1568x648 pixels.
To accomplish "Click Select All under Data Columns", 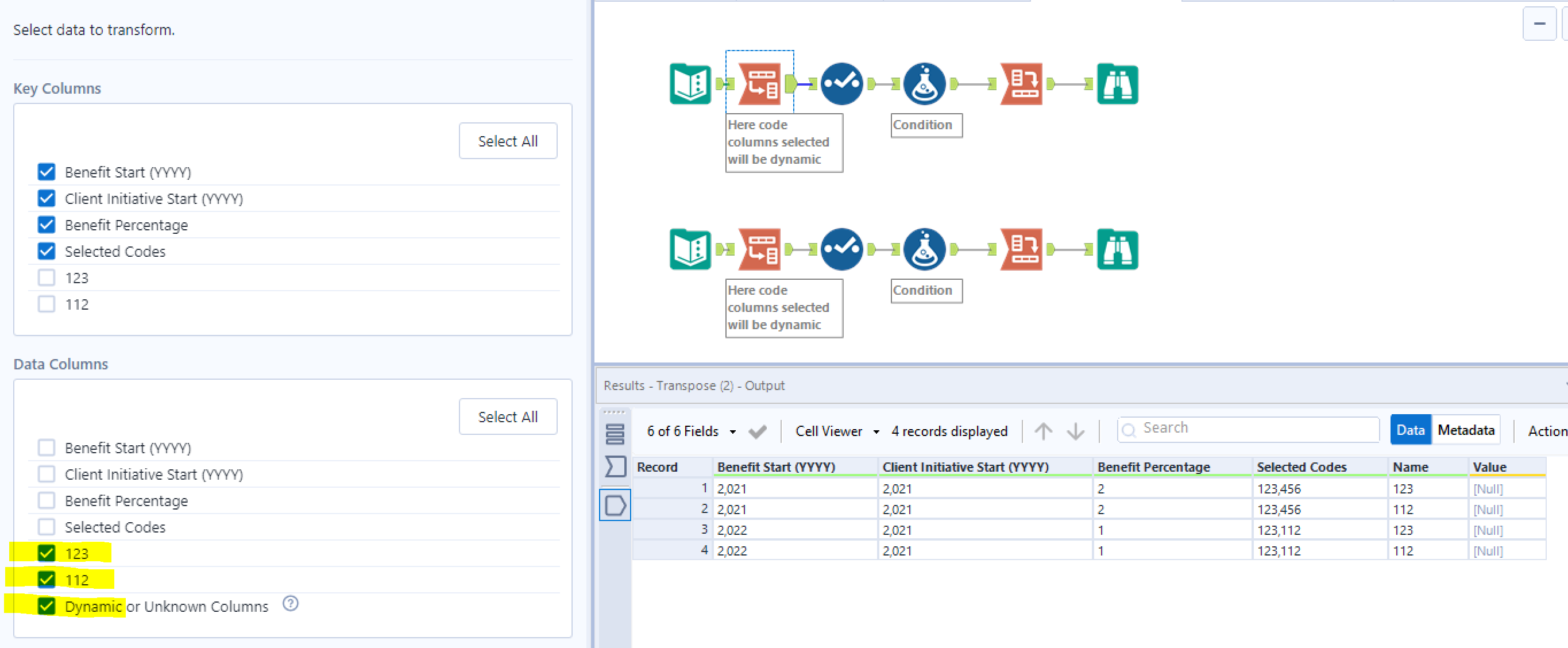I will pyautogui.click(x=508, y=416).
